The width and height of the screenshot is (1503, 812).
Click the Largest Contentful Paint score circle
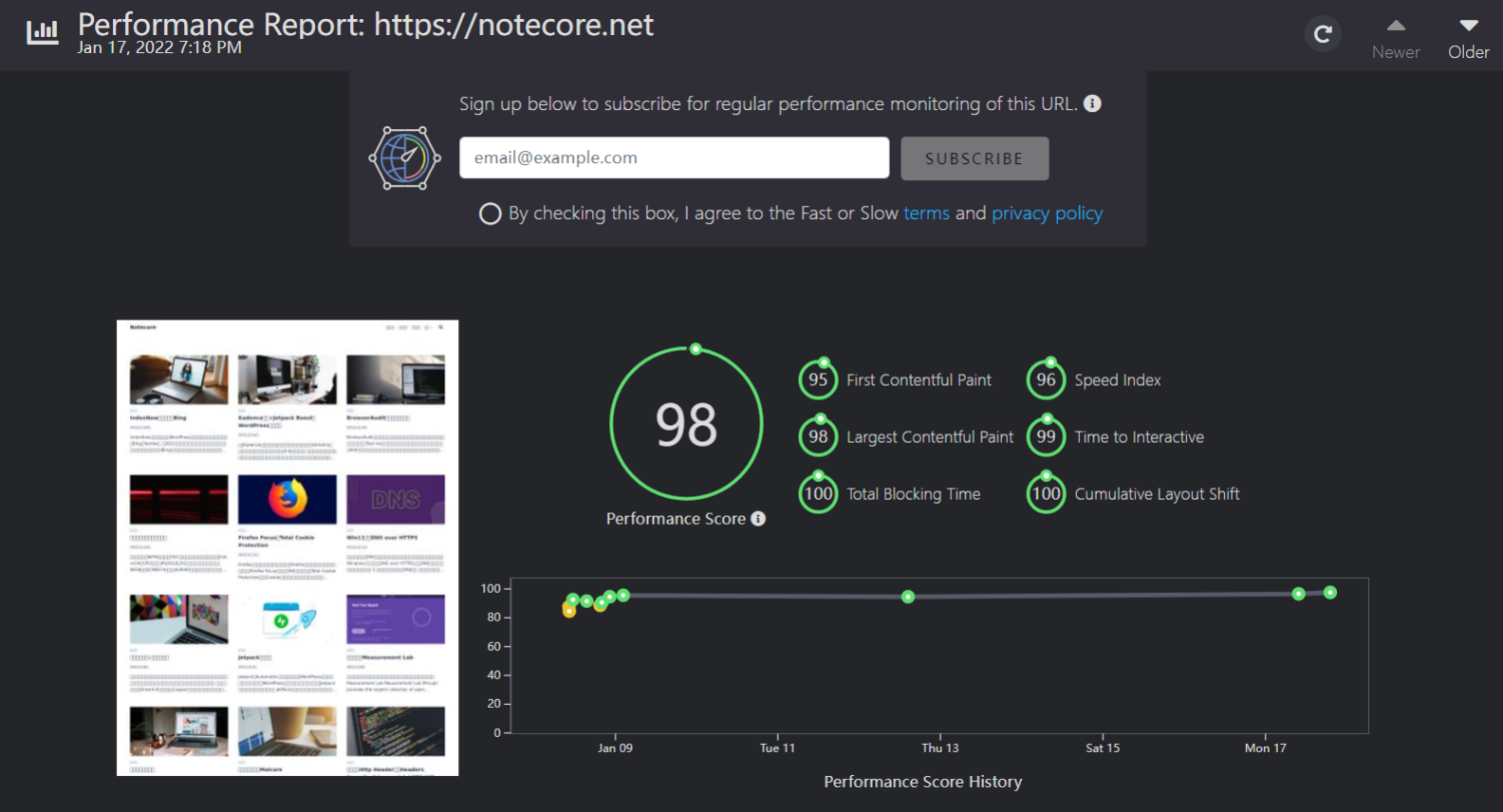818,437
